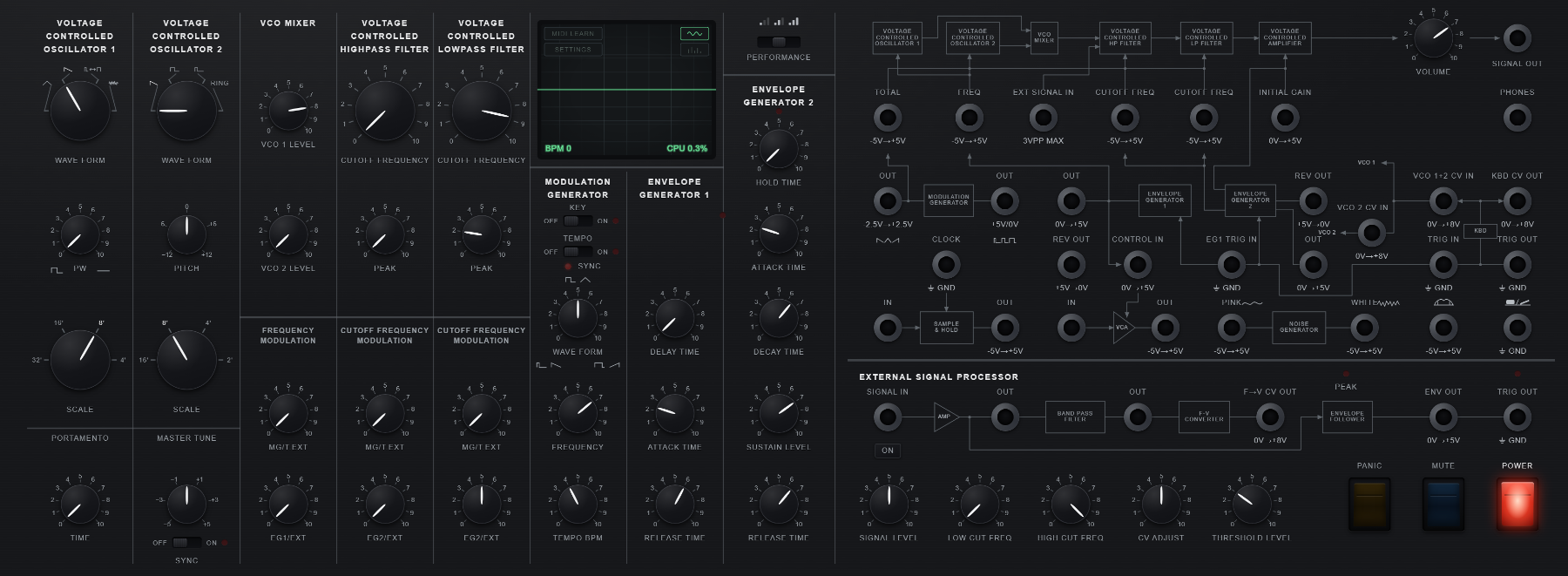This screenshot has height=576, width=1568.
Task: Click the Env Out jack
Action: click(x=1443, y=417)
